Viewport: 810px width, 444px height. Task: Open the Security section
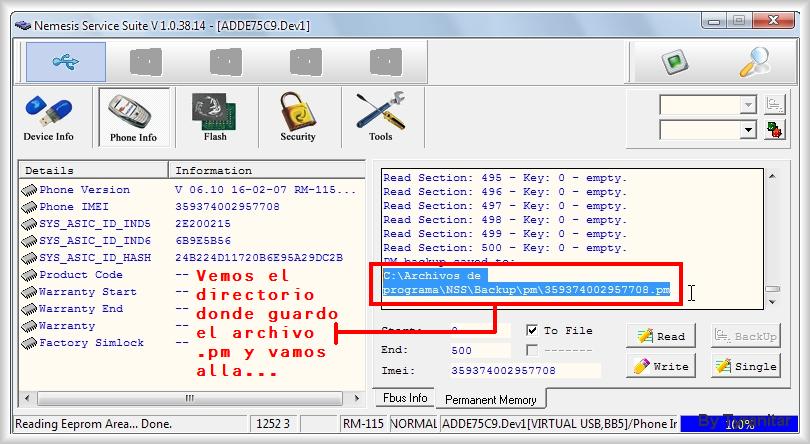(298, 117)
